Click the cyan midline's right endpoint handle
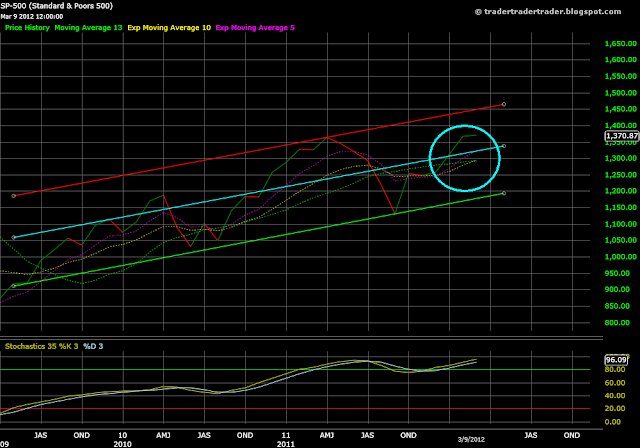The image size is (640, 448). 504,146
